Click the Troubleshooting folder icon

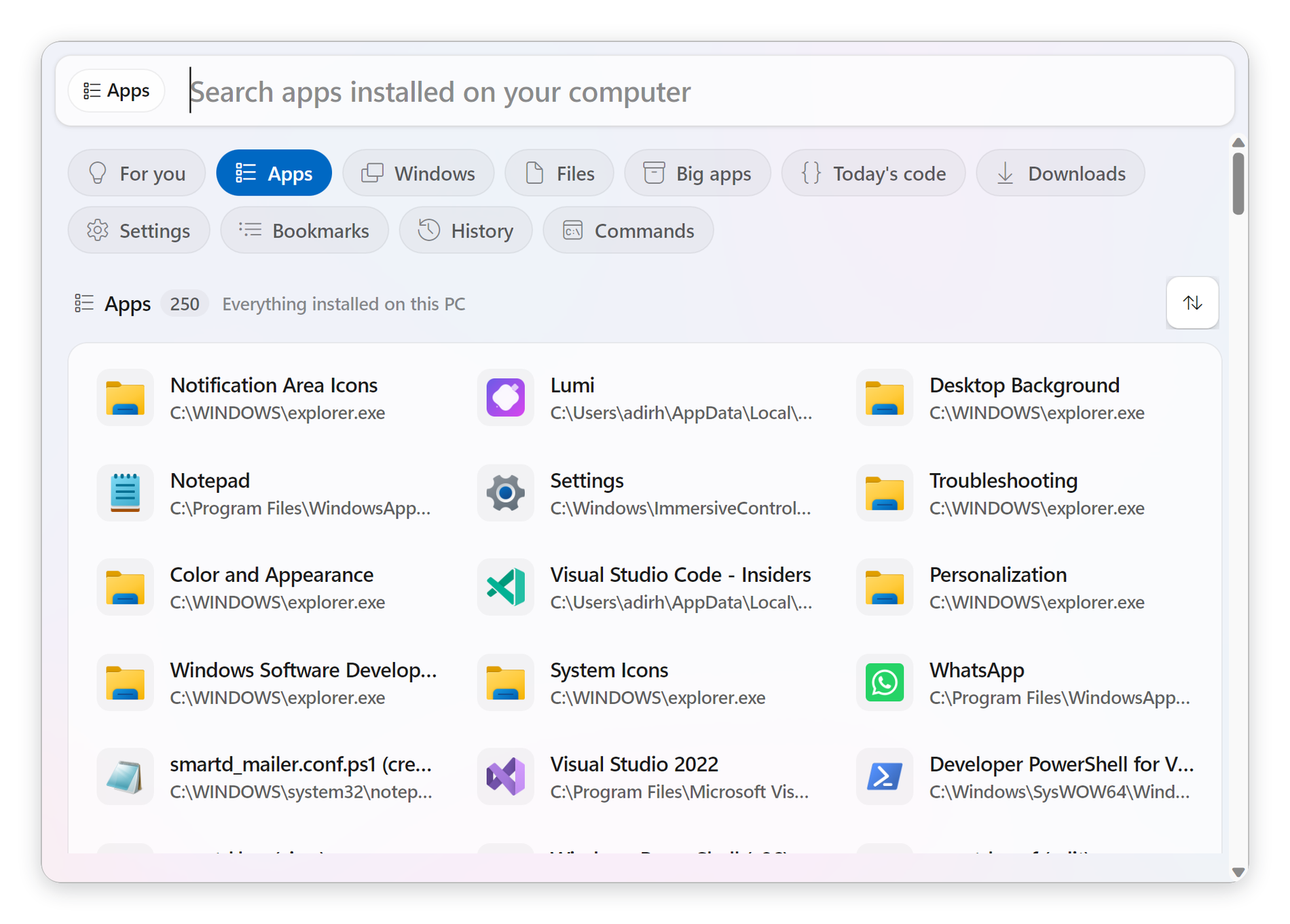pyautogui.click(x=884, y=492)
